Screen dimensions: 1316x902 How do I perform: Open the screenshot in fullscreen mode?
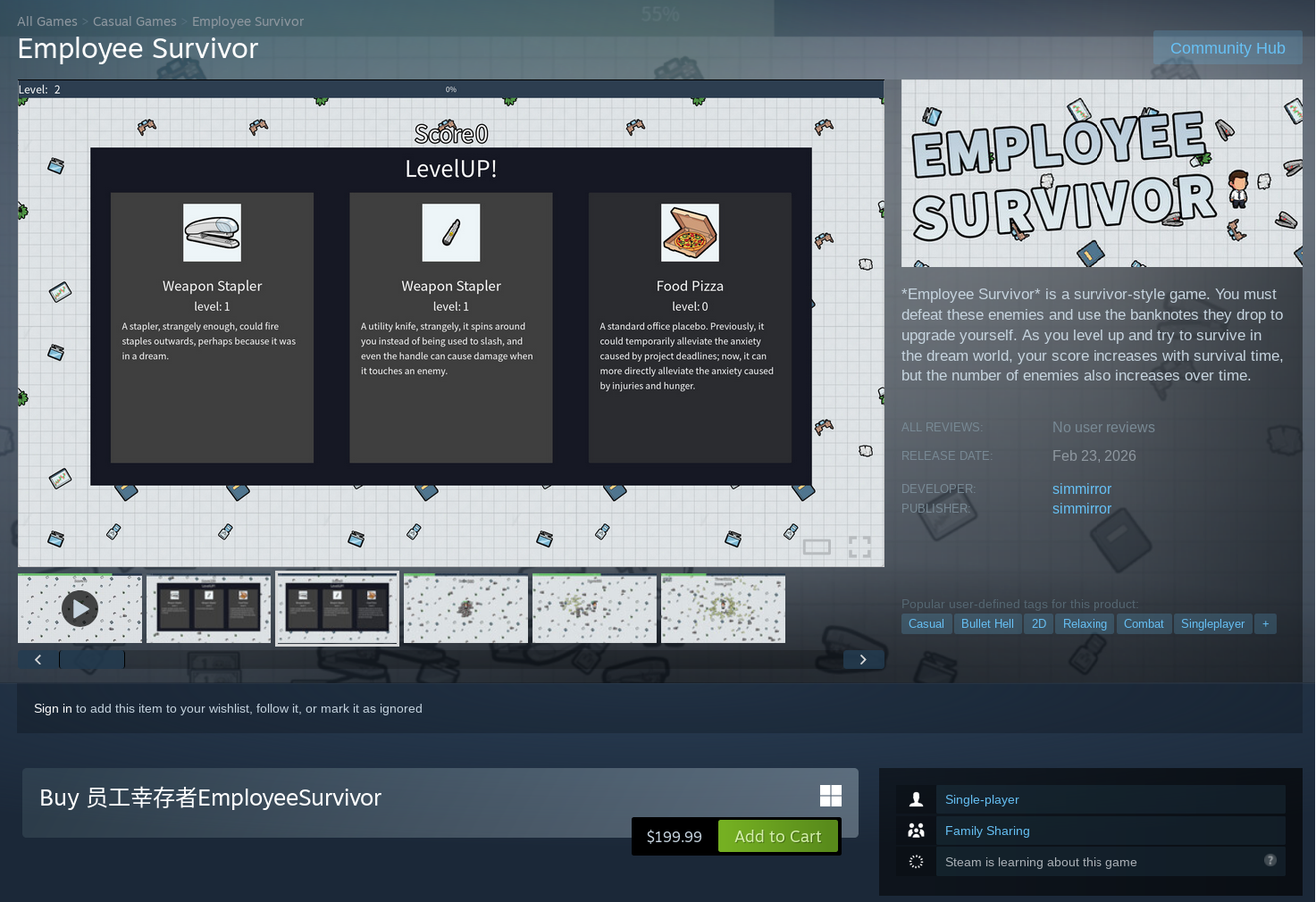pos(859,547)
